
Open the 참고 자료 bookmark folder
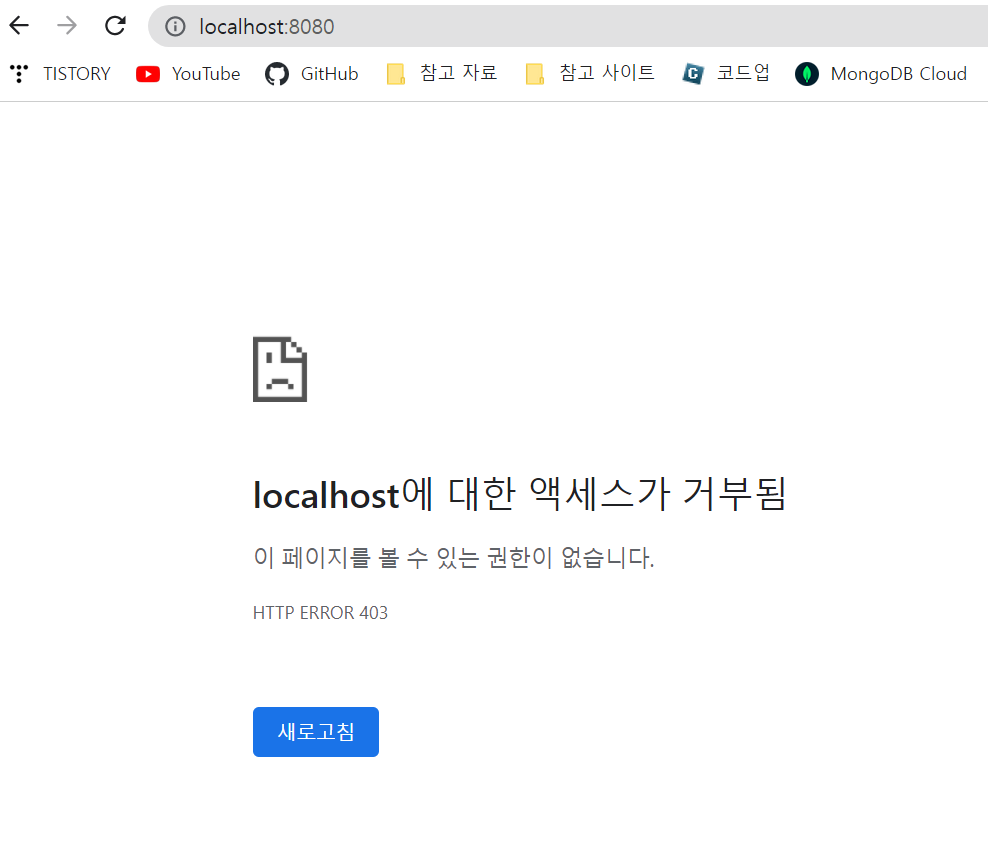tap(442, 74)
